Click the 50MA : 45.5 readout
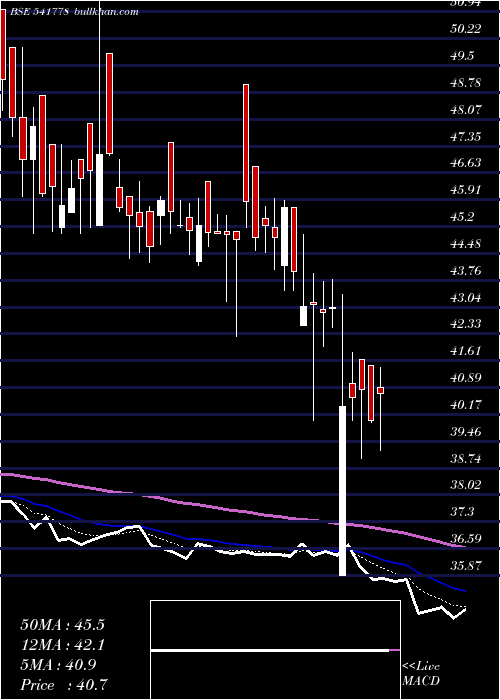 pyautogui.click(x=62, y=625)
